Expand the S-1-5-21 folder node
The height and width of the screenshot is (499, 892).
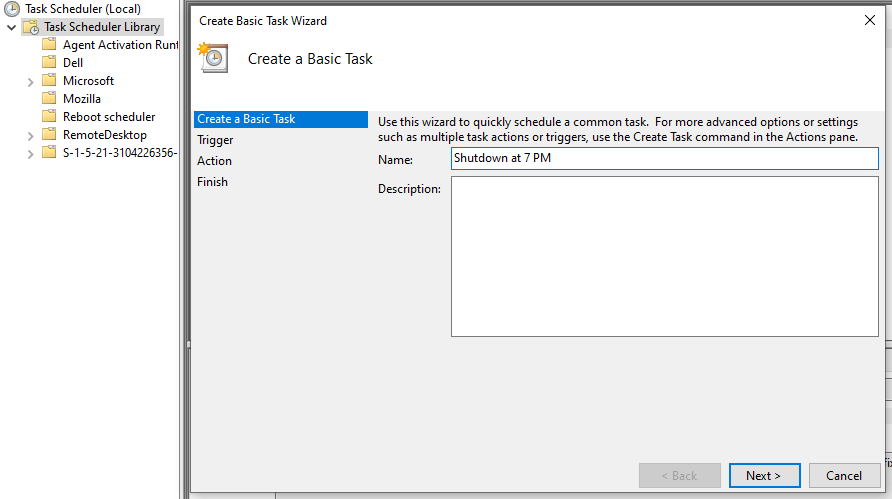tap(30, 154)
